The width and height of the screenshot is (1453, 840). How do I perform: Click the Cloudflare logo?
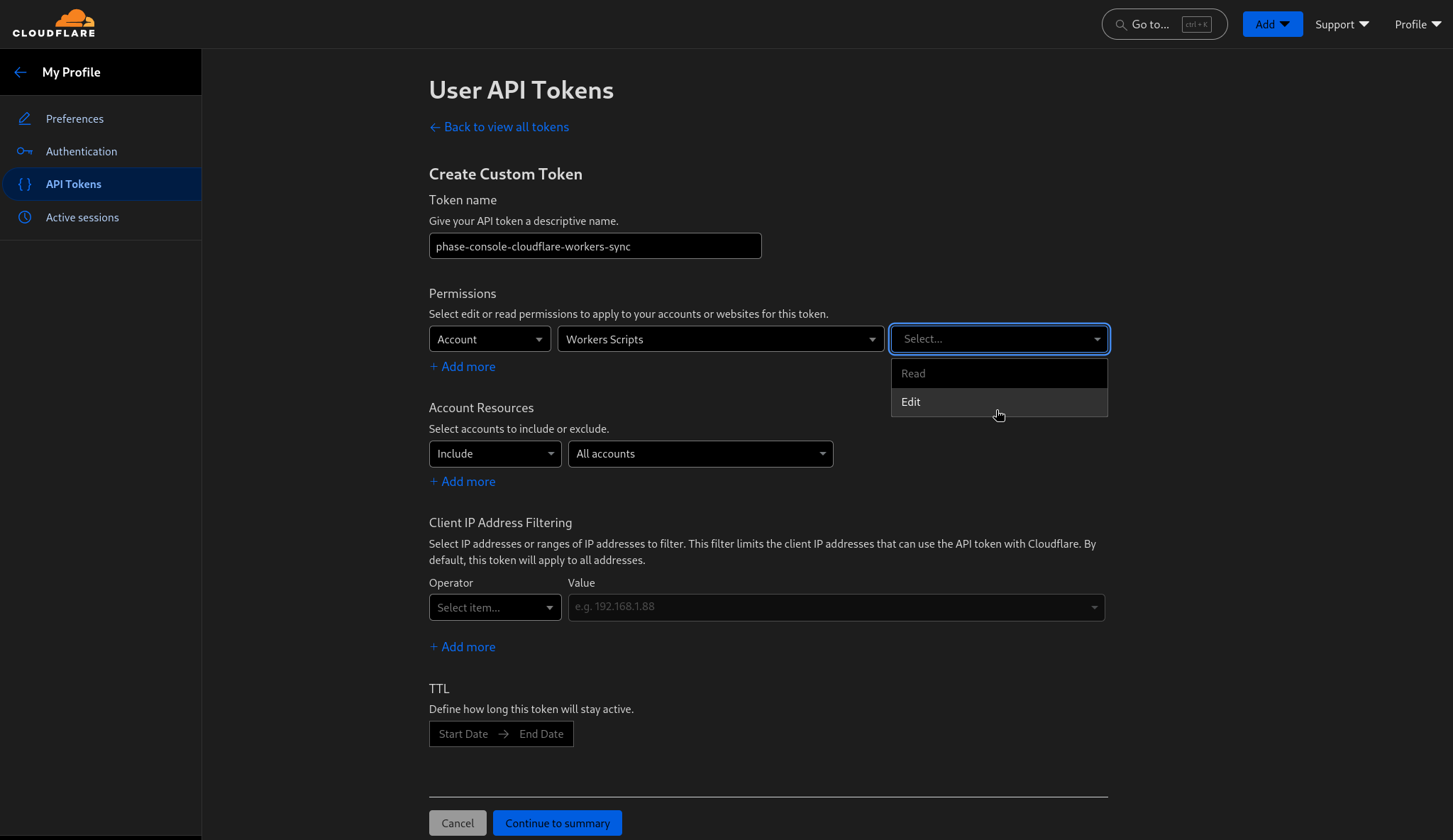(x=54, y=23)
